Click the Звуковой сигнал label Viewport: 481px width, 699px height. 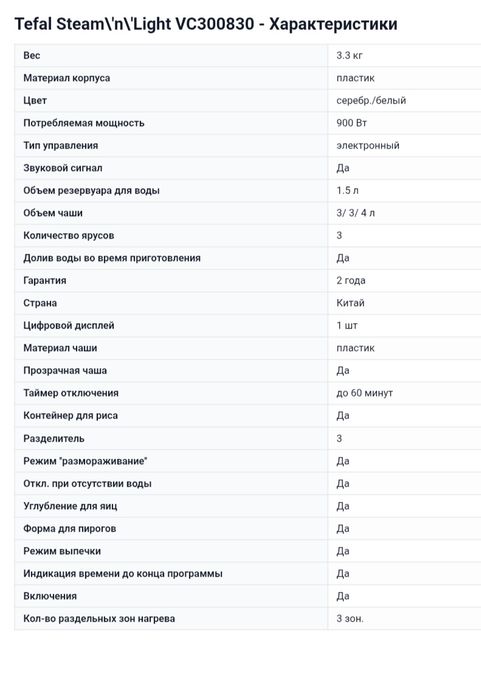[63, 168]
